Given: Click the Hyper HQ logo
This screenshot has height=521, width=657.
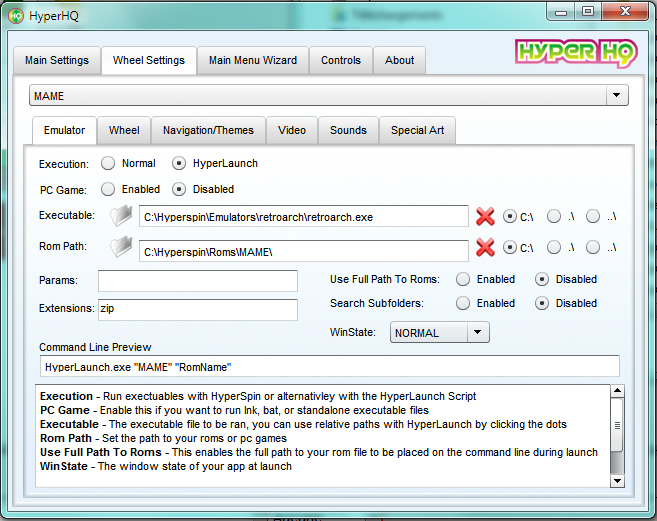Looking at the screenshot, I should pyautogui.click(x=576, y=53).
